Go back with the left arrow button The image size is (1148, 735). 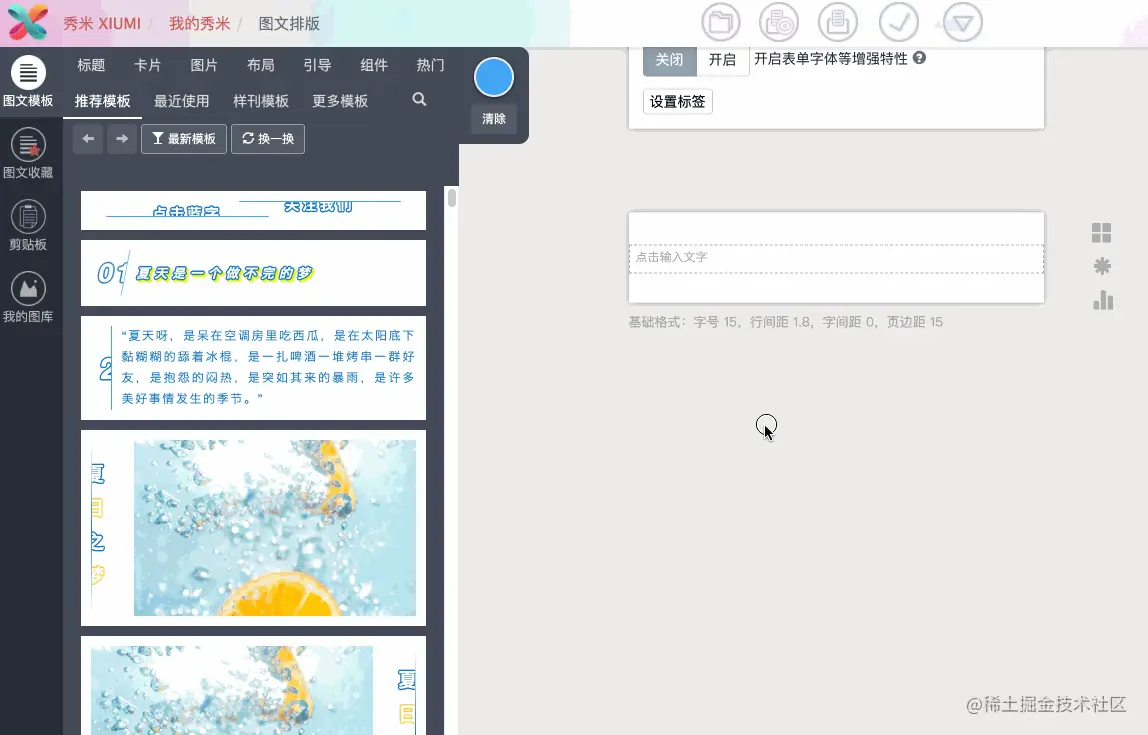click(x=88, y=138)
